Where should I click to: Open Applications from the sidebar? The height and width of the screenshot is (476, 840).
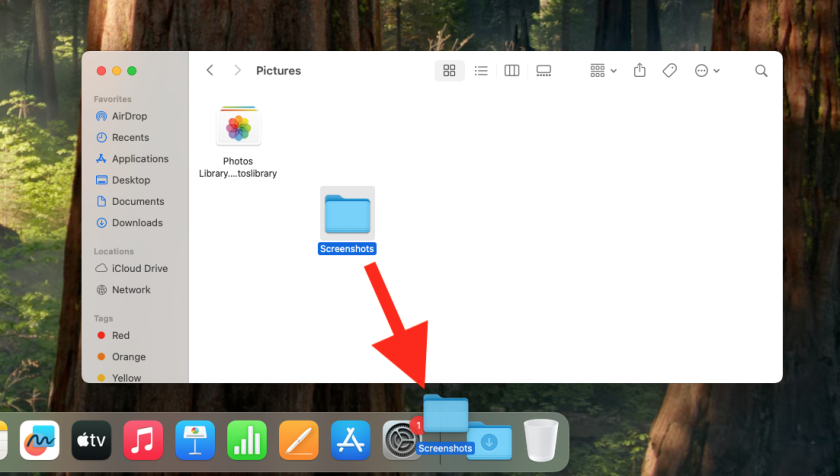click(x=140, y=159)
